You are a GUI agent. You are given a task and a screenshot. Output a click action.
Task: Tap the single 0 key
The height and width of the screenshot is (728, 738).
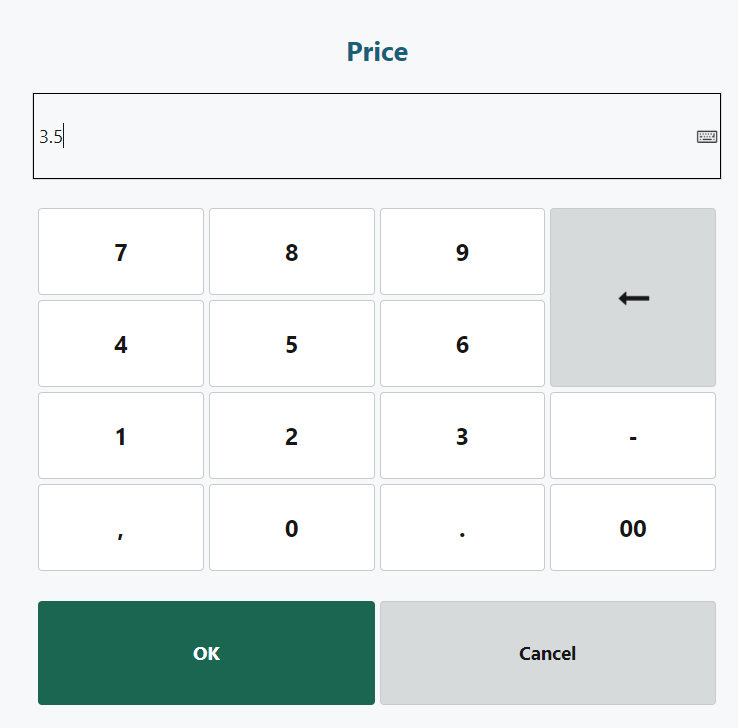291,528
